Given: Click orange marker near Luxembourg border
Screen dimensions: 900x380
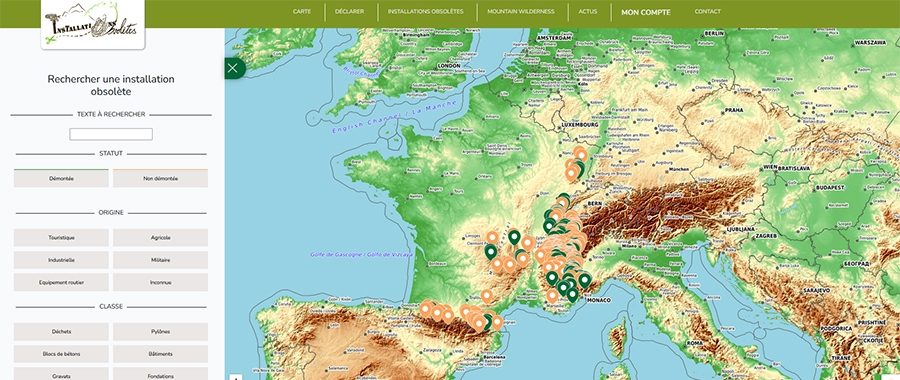Looking at the screenshot, I should 581,154.
